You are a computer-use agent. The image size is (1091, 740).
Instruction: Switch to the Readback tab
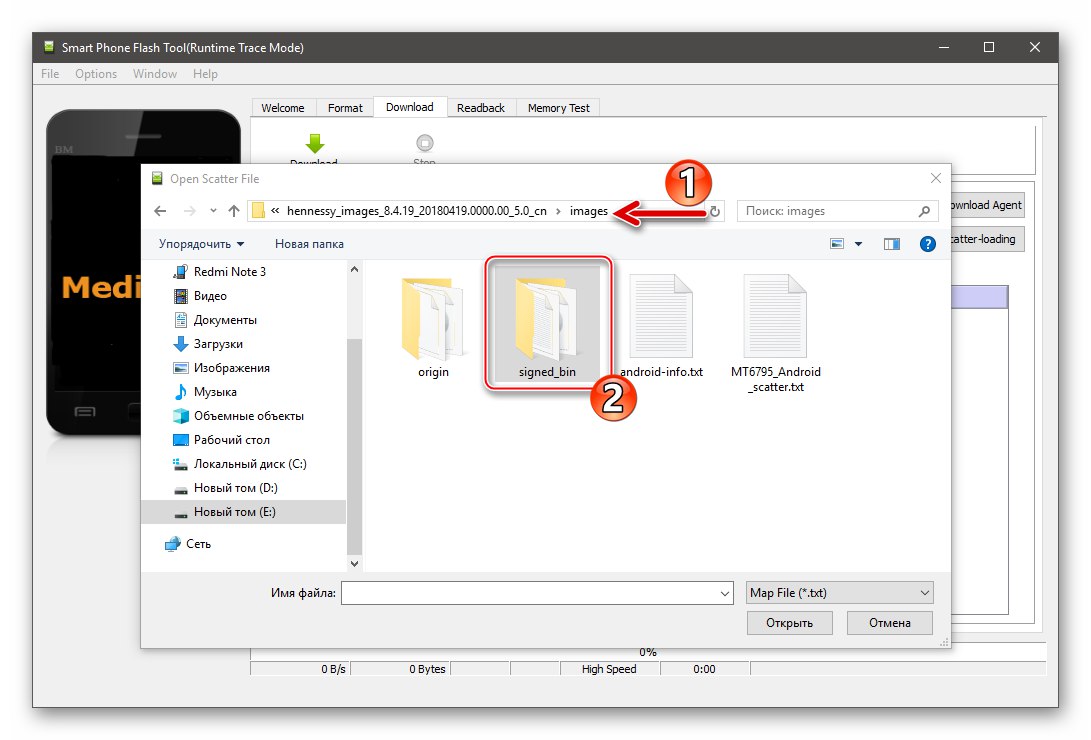tap(481, 108)
